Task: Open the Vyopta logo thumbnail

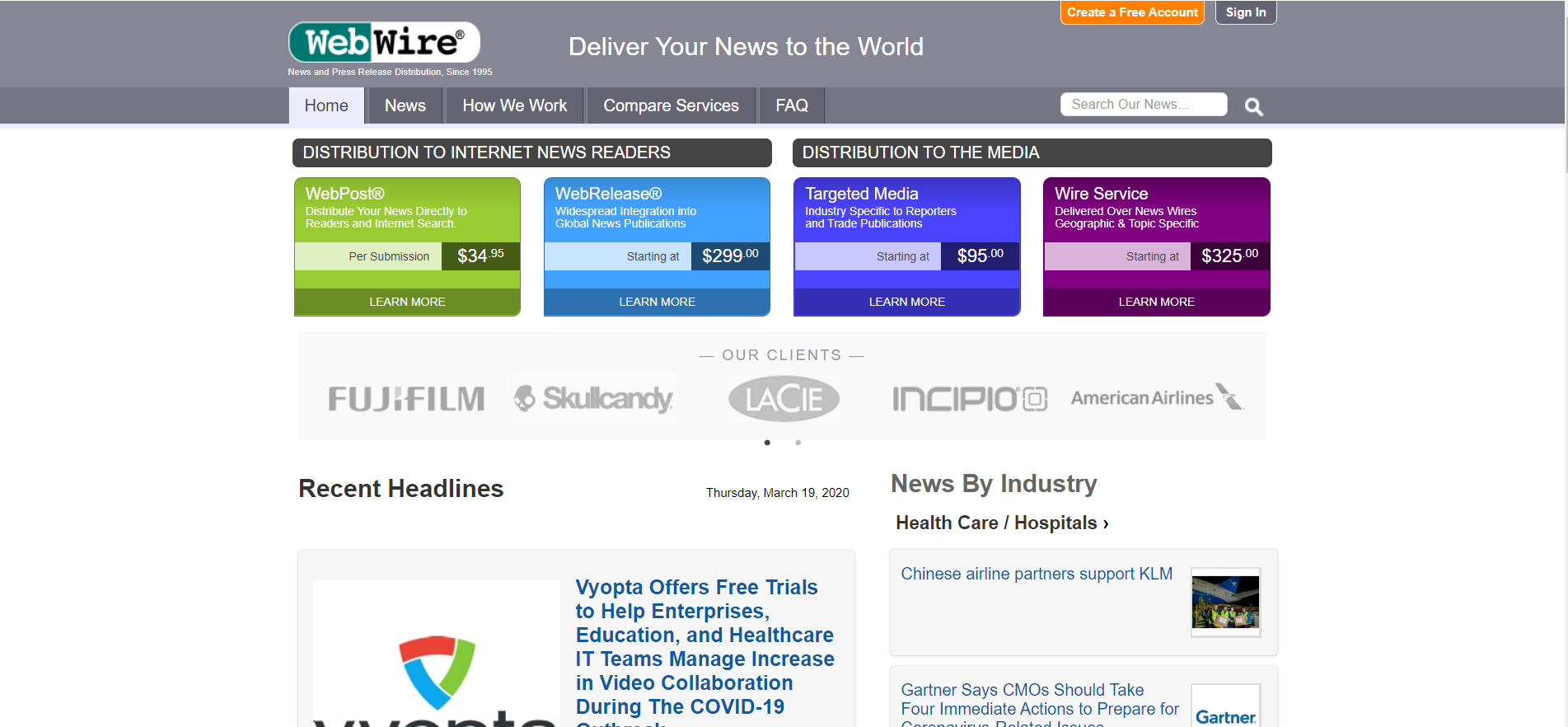Action: pyautogui.click(x=437, y=654)
